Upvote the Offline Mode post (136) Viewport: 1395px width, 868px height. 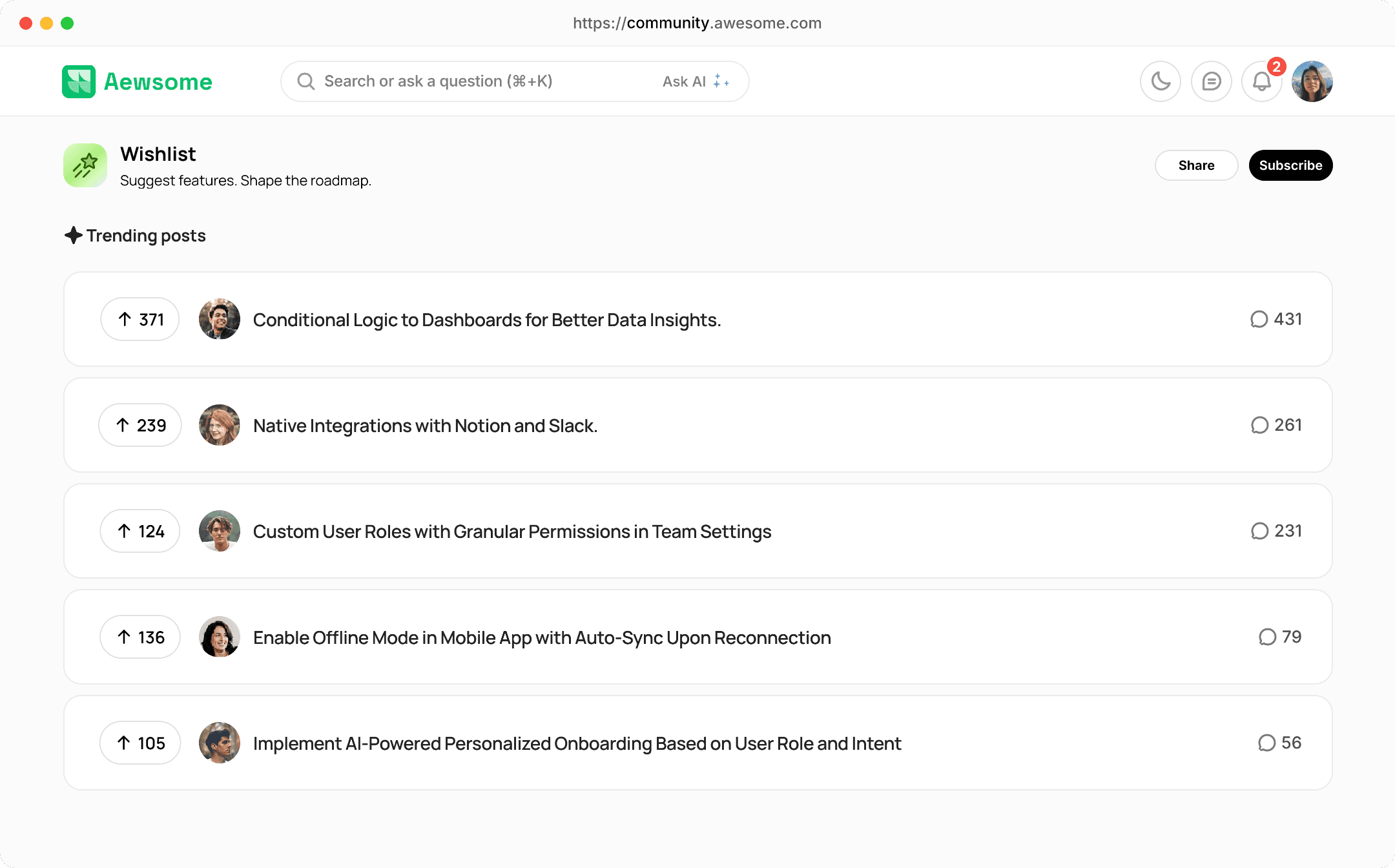139,637
